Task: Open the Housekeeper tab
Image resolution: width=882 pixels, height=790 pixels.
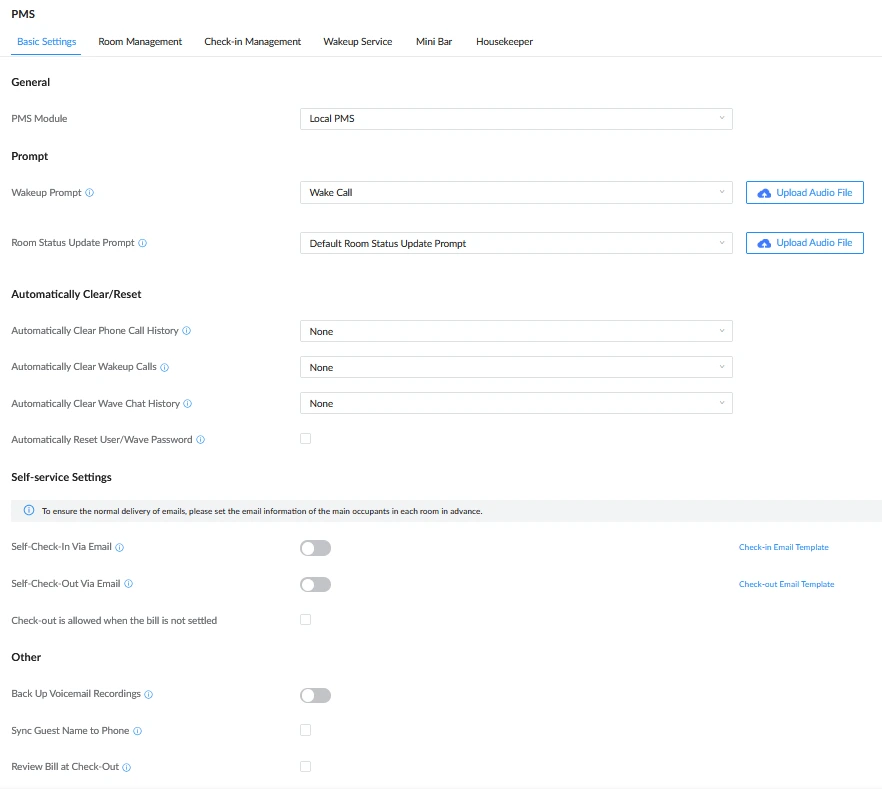Action: point(504,41)
